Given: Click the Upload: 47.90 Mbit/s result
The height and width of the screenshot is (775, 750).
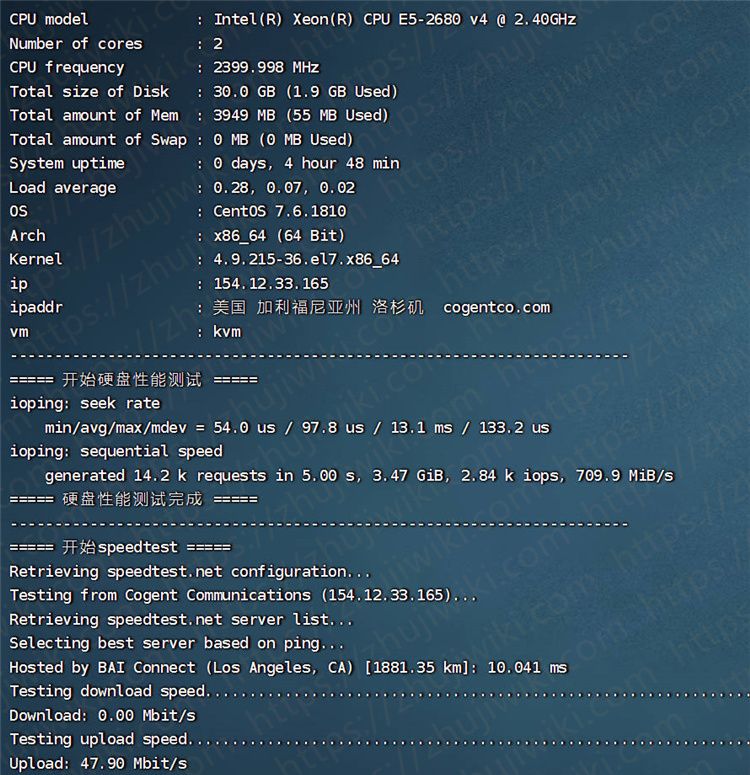Looking at the screenshot, I should click(98, 763).
